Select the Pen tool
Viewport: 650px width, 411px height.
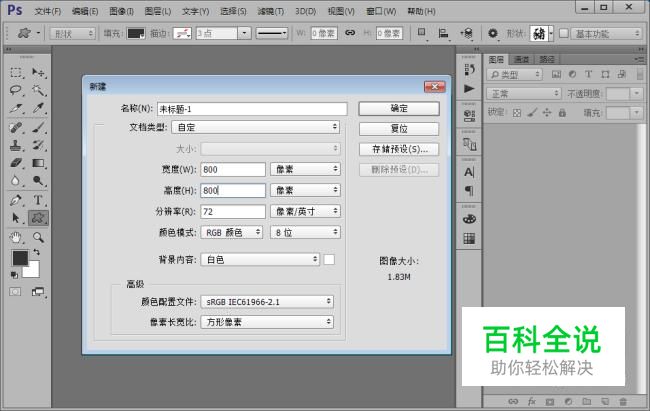16,200
